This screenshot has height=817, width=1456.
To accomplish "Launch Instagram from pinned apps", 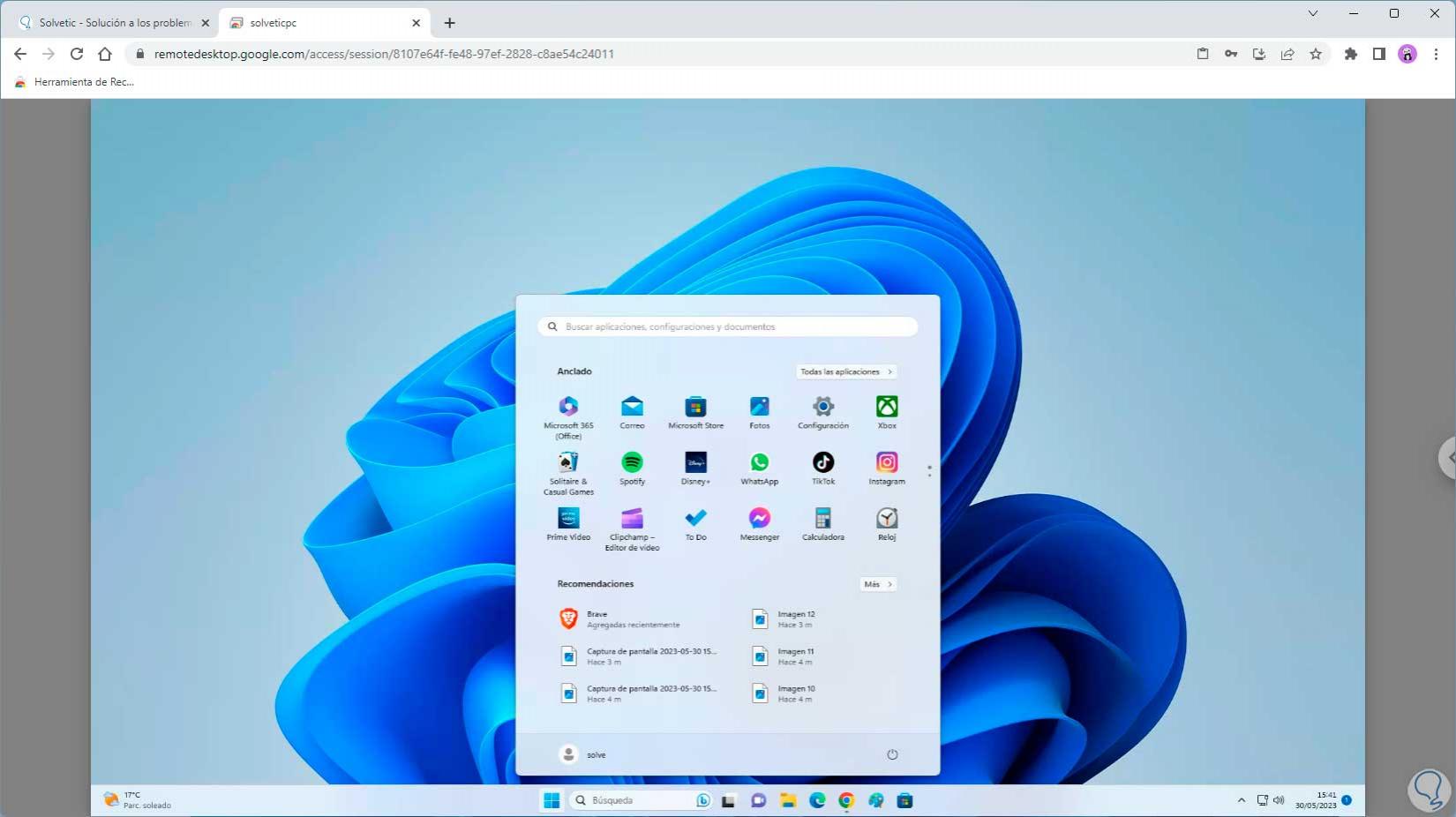I will pyautogui.click(x=887, y=468).
